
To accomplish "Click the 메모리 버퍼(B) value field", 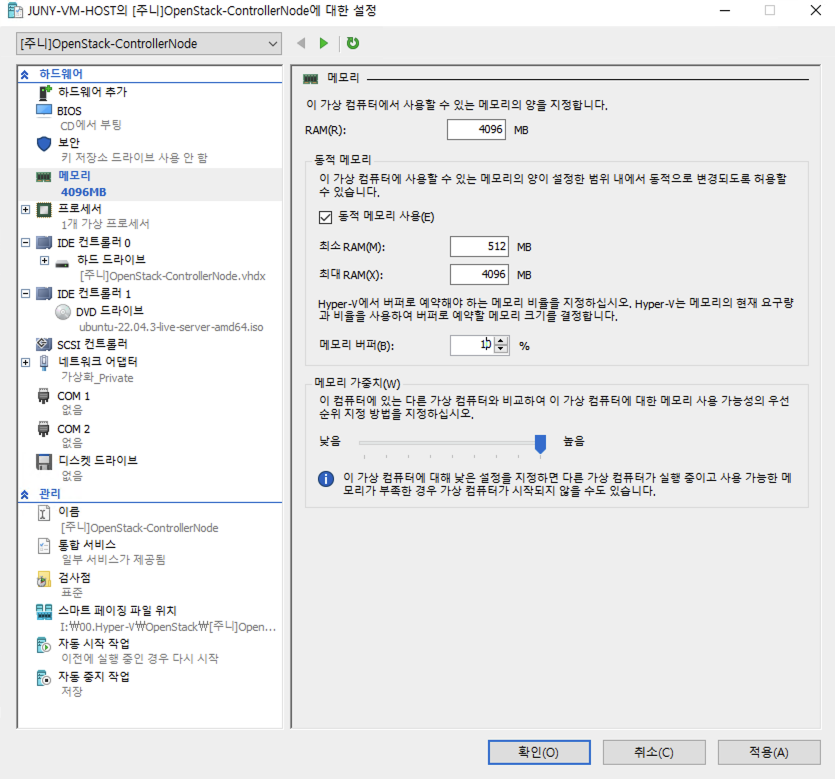I will 473,346.
